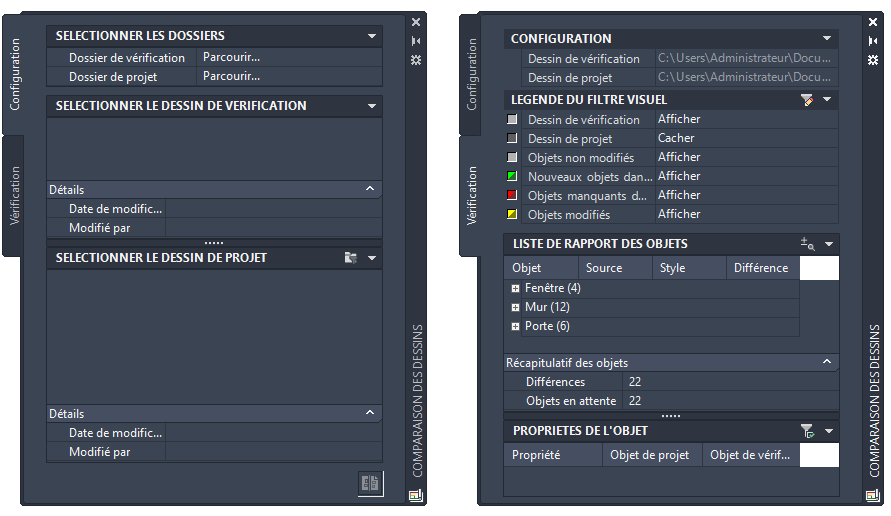Click the compare drawings button at bottom of left panel
This screenshot has width=891, height=516.
pos(370,483)
